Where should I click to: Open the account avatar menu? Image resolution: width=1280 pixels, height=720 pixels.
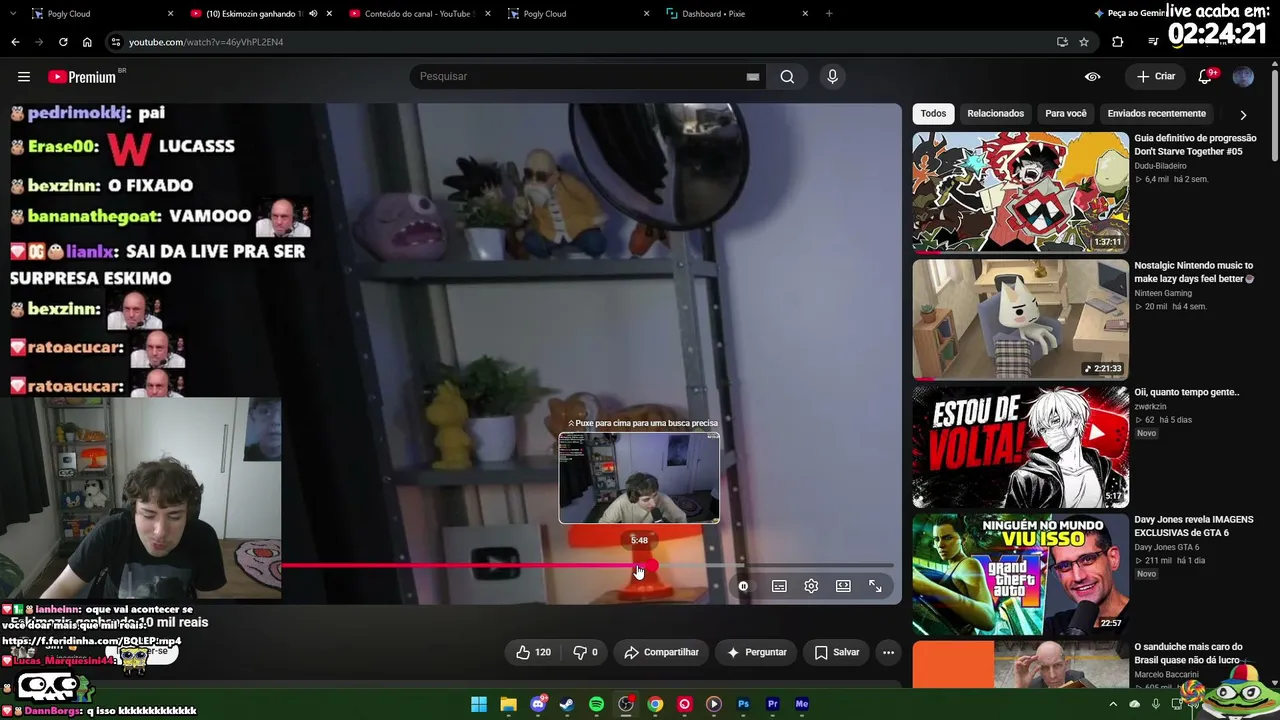[1243, 77]
